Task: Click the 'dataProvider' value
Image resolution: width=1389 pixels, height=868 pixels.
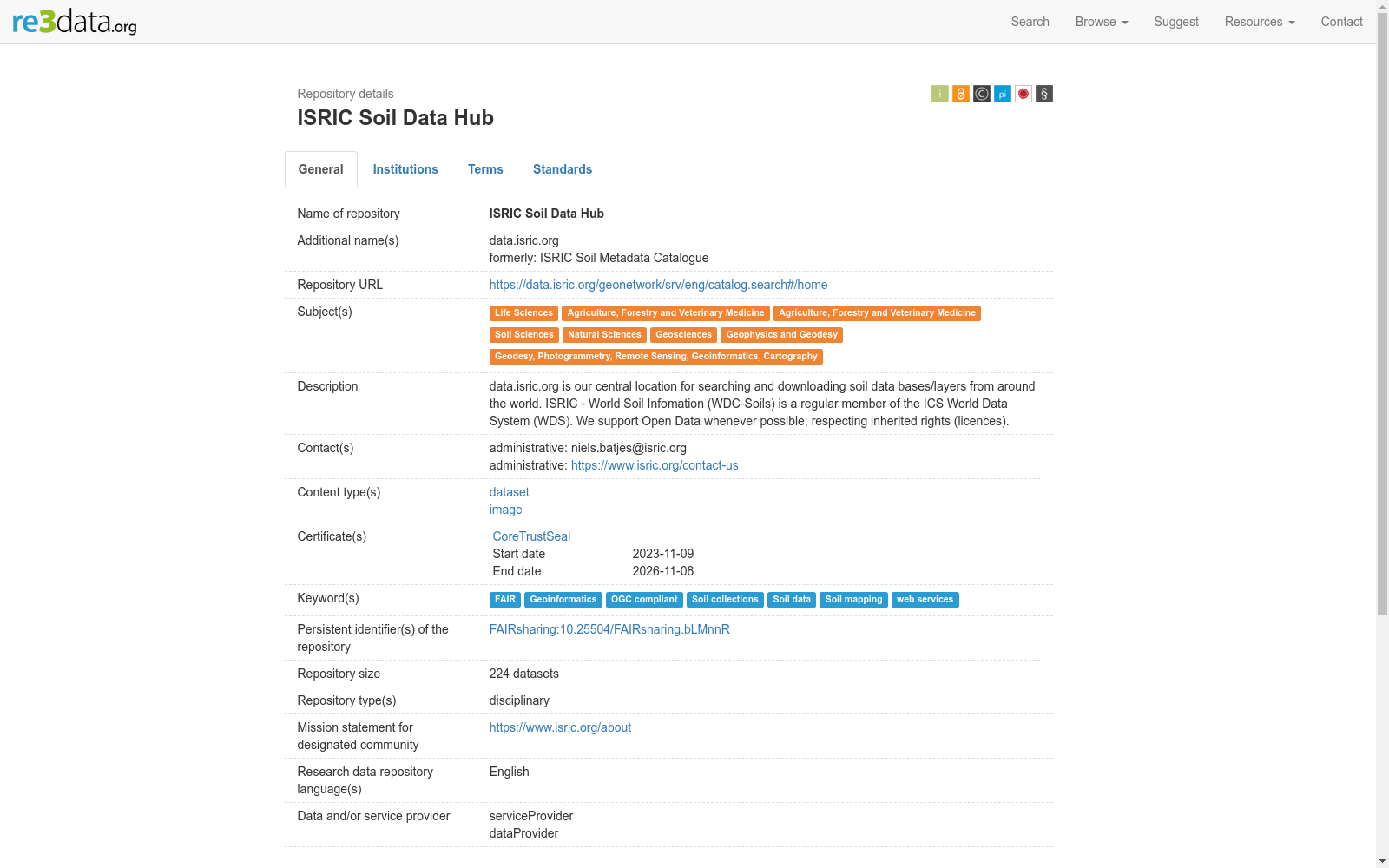Action: pos(524,833)
